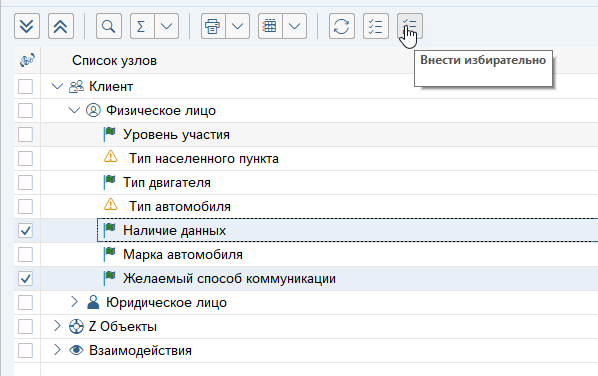The height and width of the screenshot is (376, 598).
Task: Collapse the Физическое лицо node
Action: tap(74, 111)
